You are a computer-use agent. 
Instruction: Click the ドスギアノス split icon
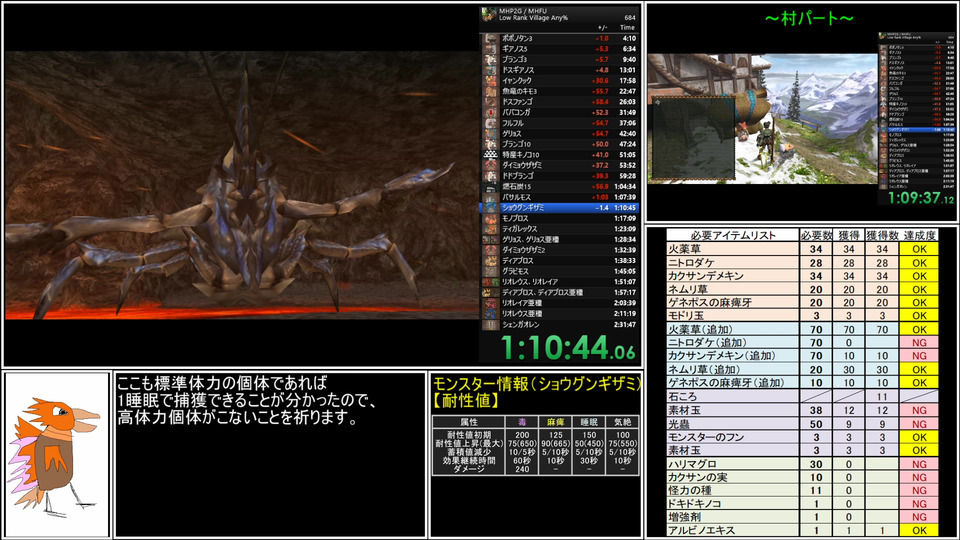tap(491, 70)
